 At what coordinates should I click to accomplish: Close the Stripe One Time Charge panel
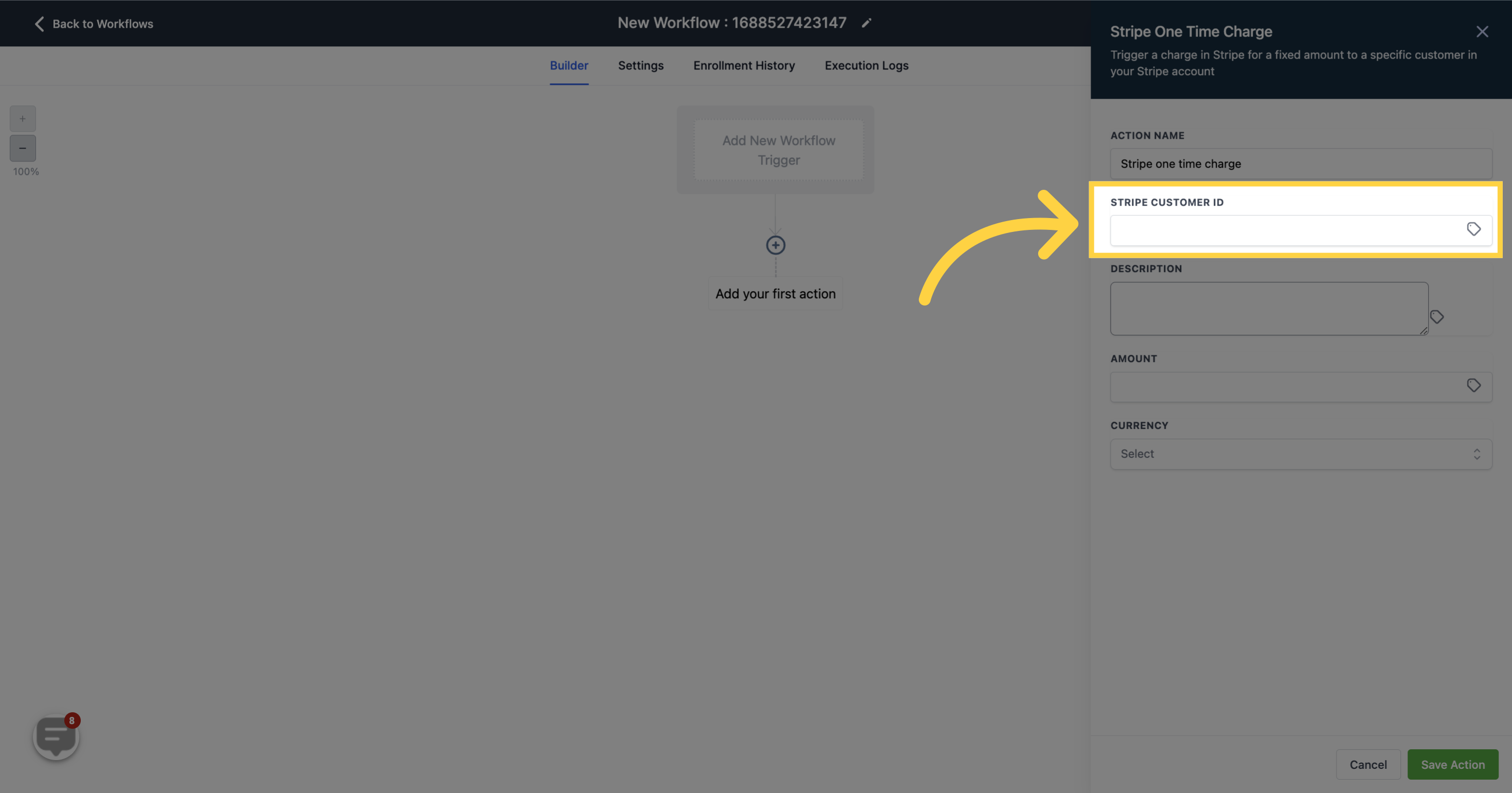(x=1482, y=32)
